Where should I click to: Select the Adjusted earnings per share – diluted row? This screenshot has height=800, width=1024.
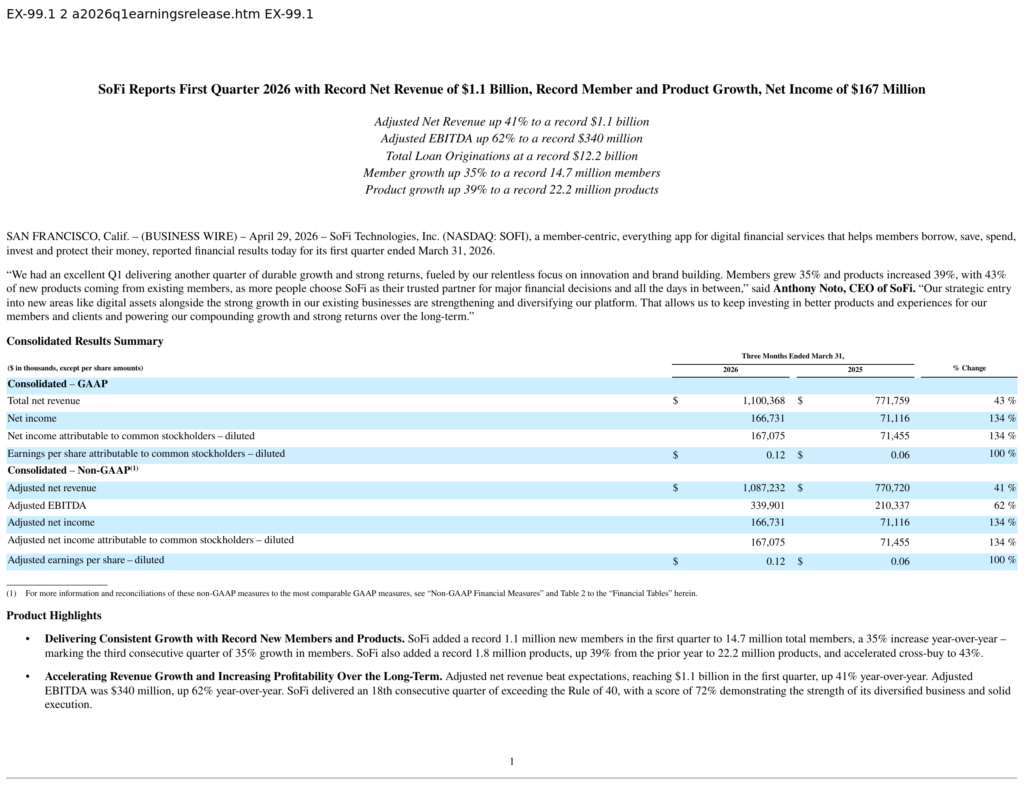point(511,561)
